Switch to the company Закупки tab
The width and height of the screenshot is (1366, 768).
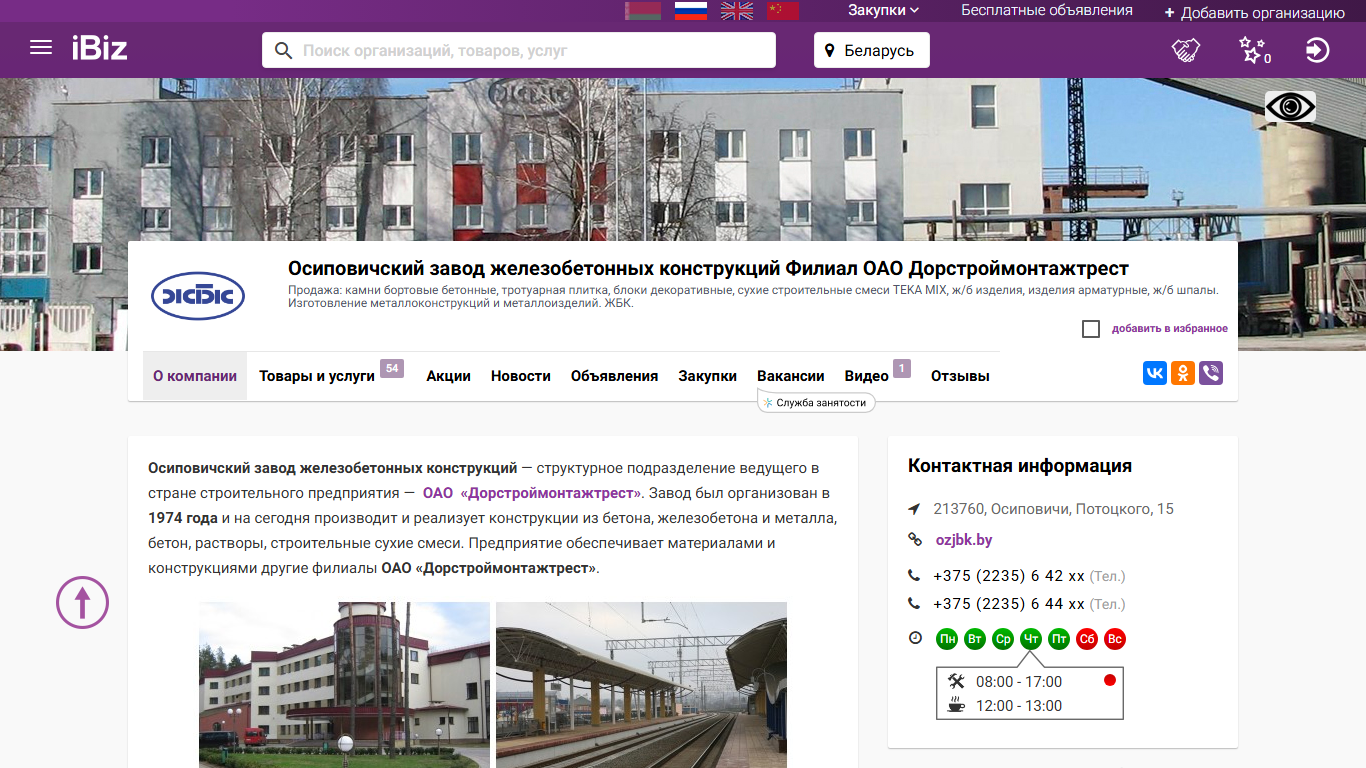(x=708, y=376)
